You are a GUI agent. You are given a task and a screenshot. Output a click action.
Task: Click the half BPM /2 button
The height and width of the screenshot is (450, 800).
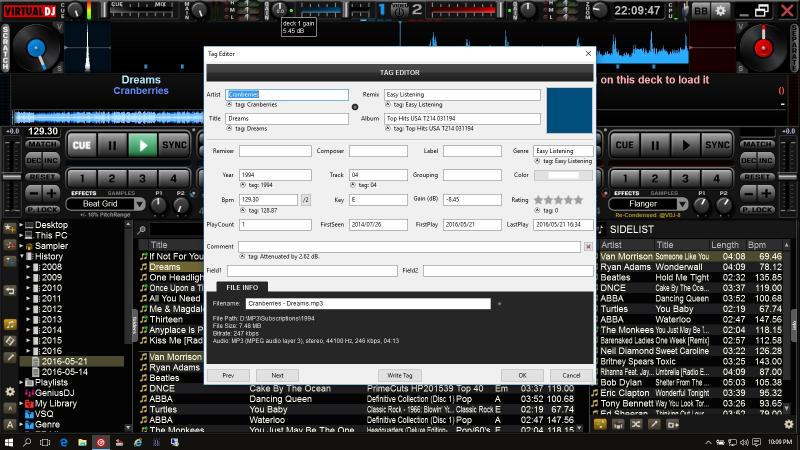[x=306, y=199]
